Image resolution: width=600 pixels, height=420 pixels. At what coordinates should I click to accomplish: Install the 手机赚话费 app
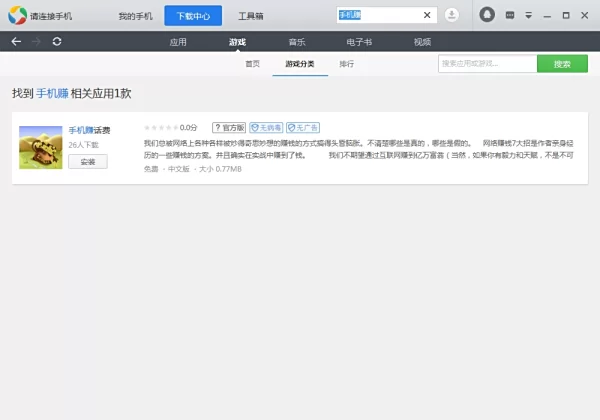87,161
